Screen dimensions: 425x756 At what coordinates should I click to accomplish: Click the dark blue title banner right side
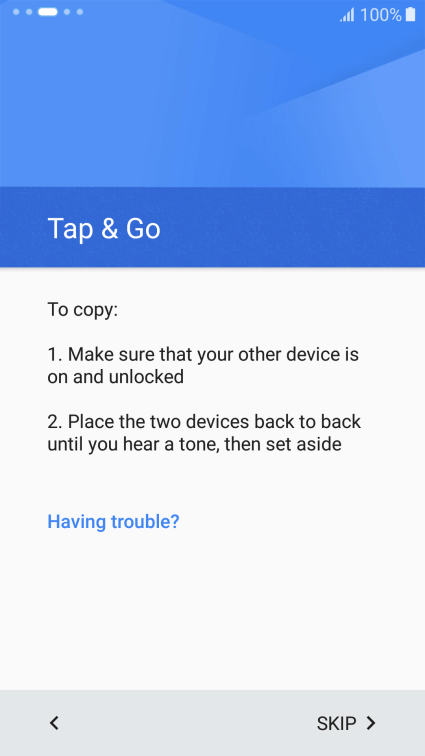[x=314, y=228]
